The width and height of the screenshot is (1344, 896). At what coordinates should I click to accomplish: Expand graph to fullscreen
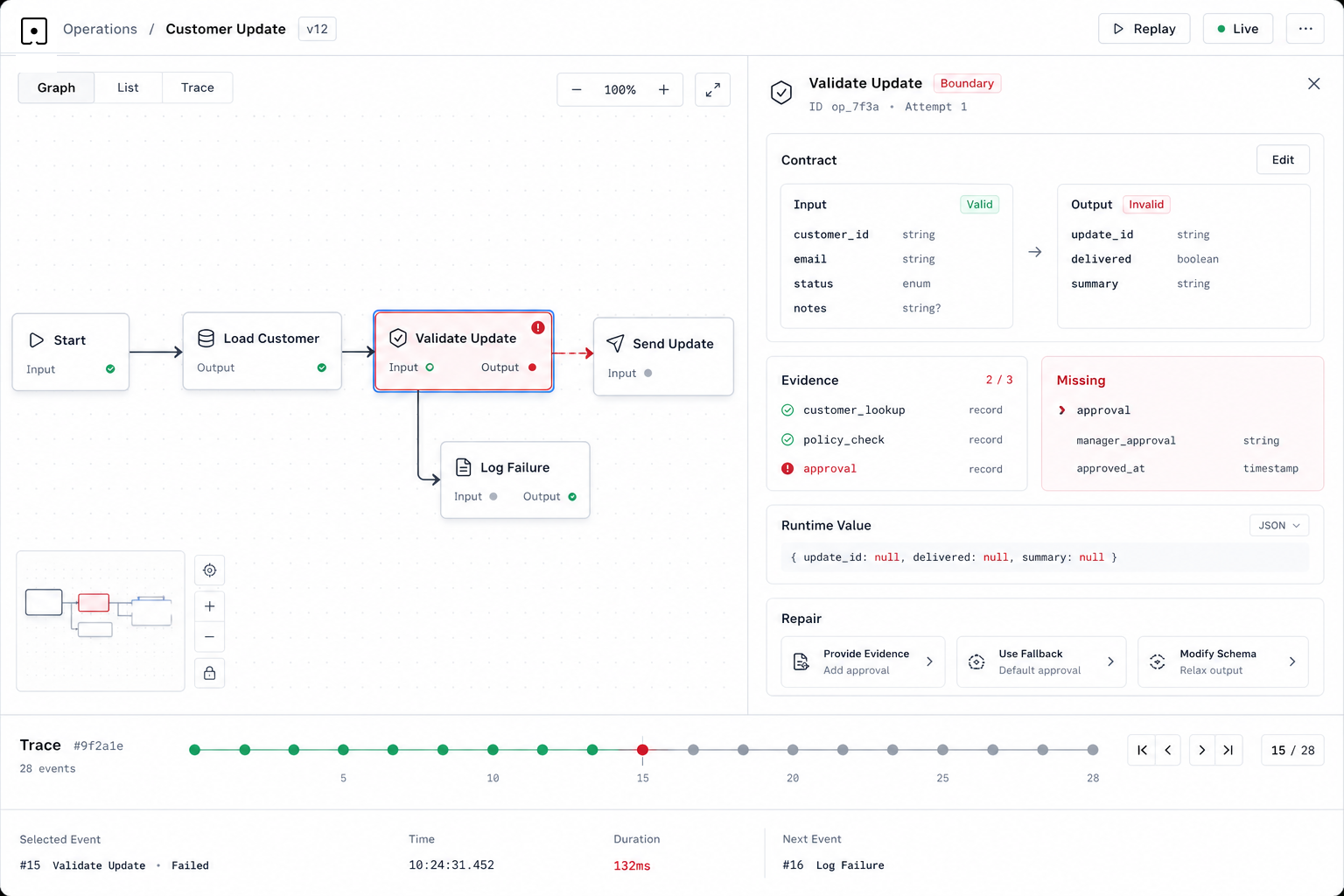(x=712, y=89)
